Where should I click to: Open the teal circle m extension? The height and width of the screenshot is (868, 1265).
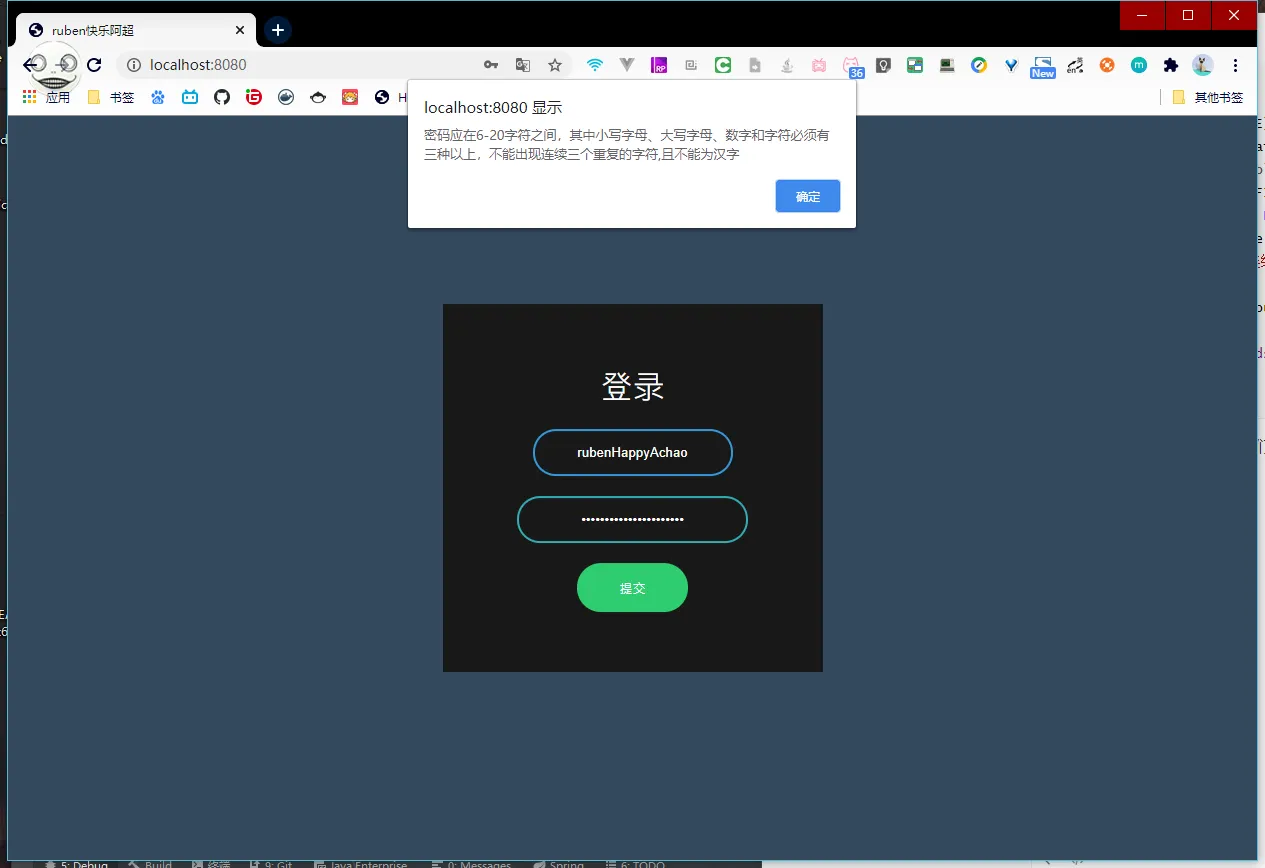(1139, 65)
